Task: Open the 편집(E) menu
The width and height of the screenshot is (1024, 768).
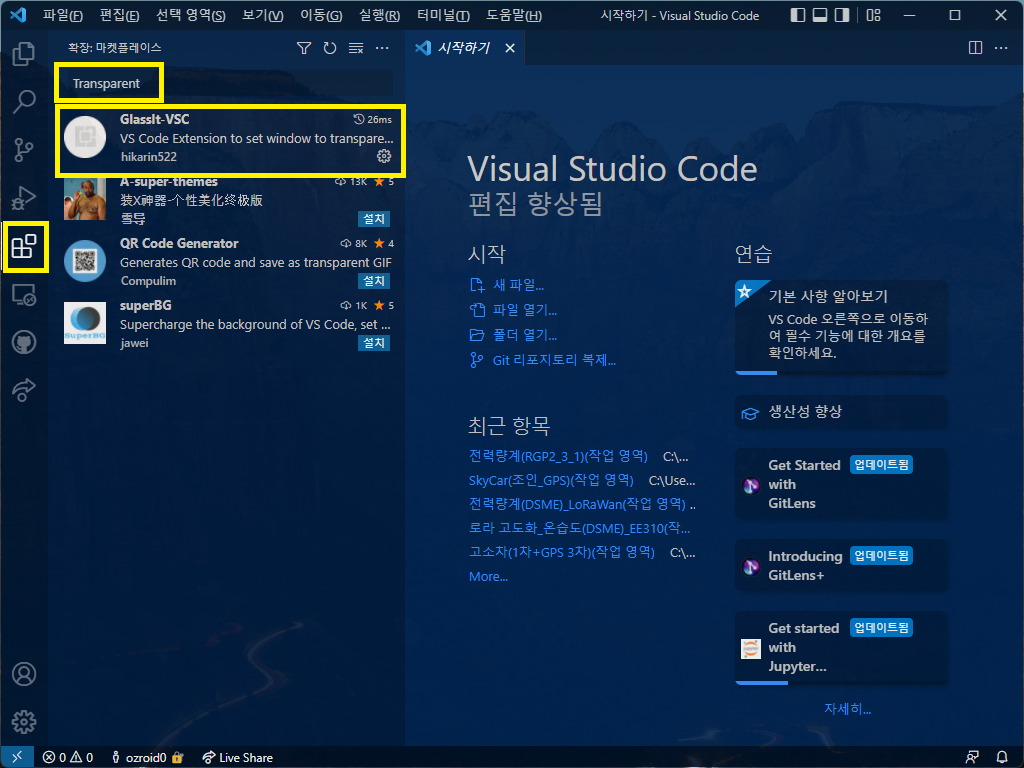Action: click(x=120, y=15)
